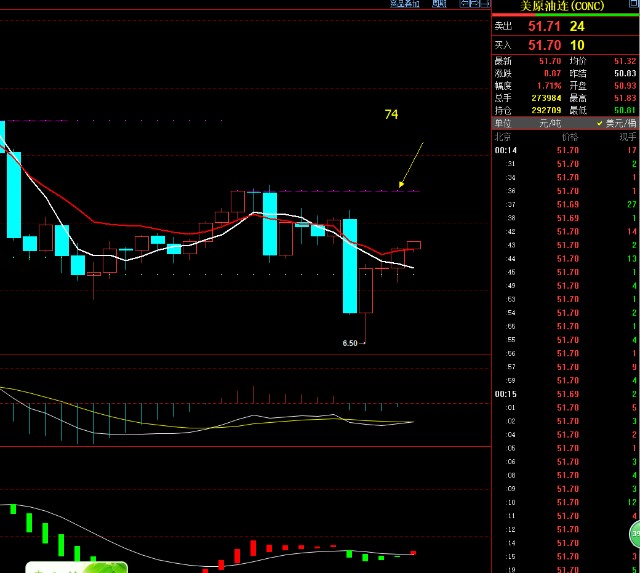The image size is (640, 573).
Task: Click the rightmost window icon in top toolbar
Action: [482, 4]
